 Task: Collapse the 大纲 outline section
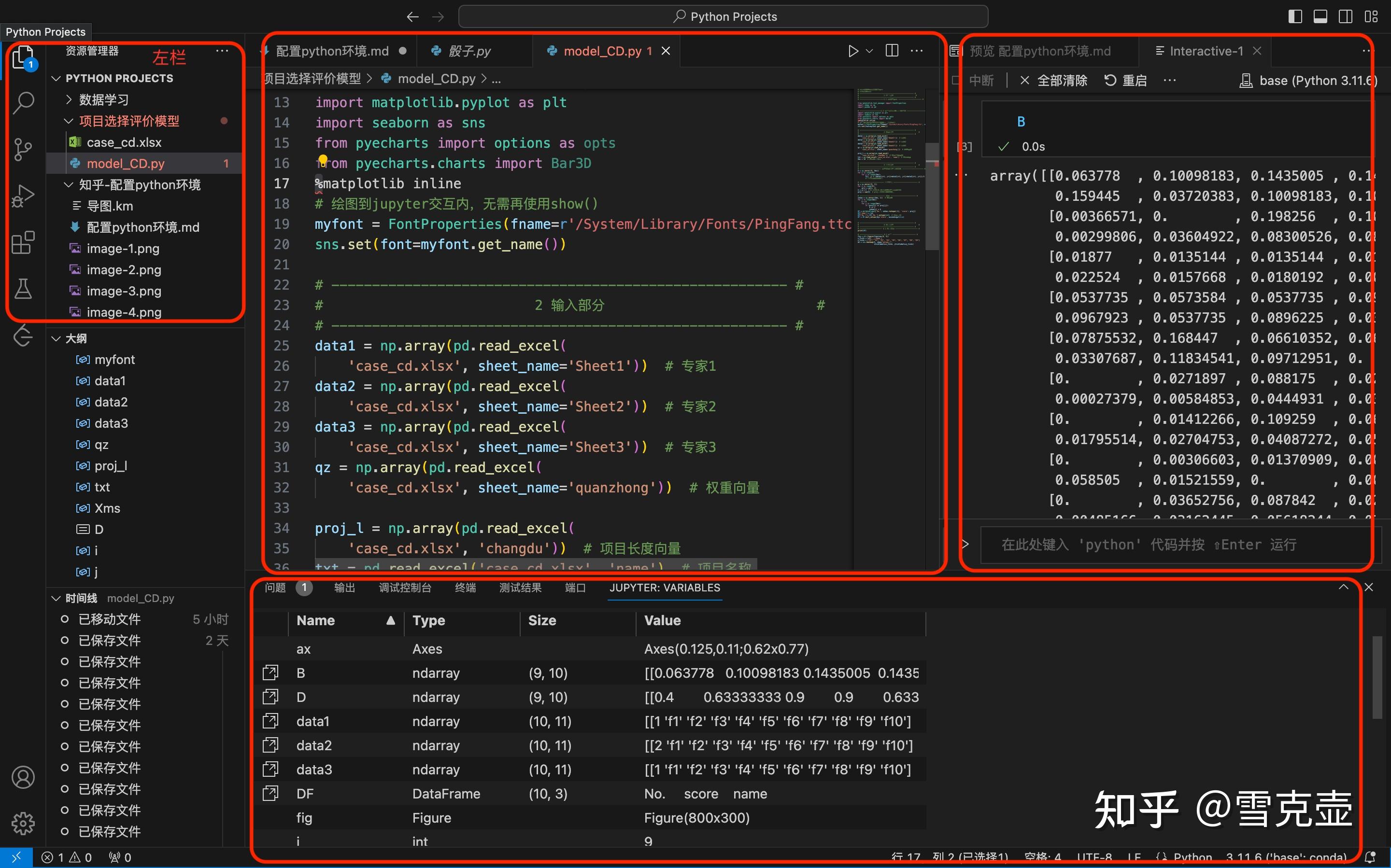click(x=76, y=338)
